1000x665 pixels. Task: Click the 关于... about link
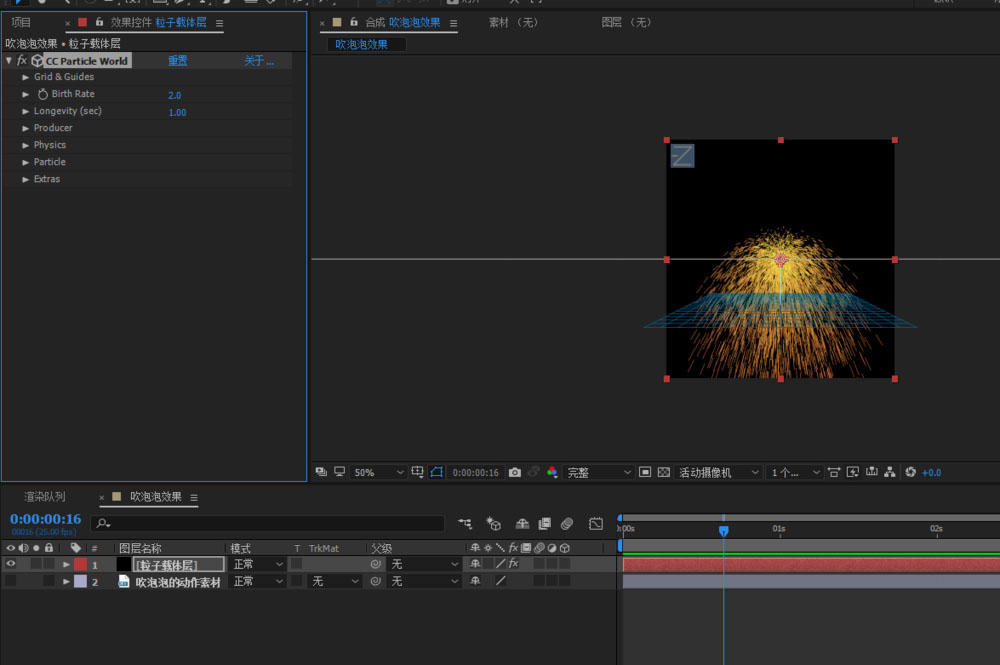click(259, 61)
